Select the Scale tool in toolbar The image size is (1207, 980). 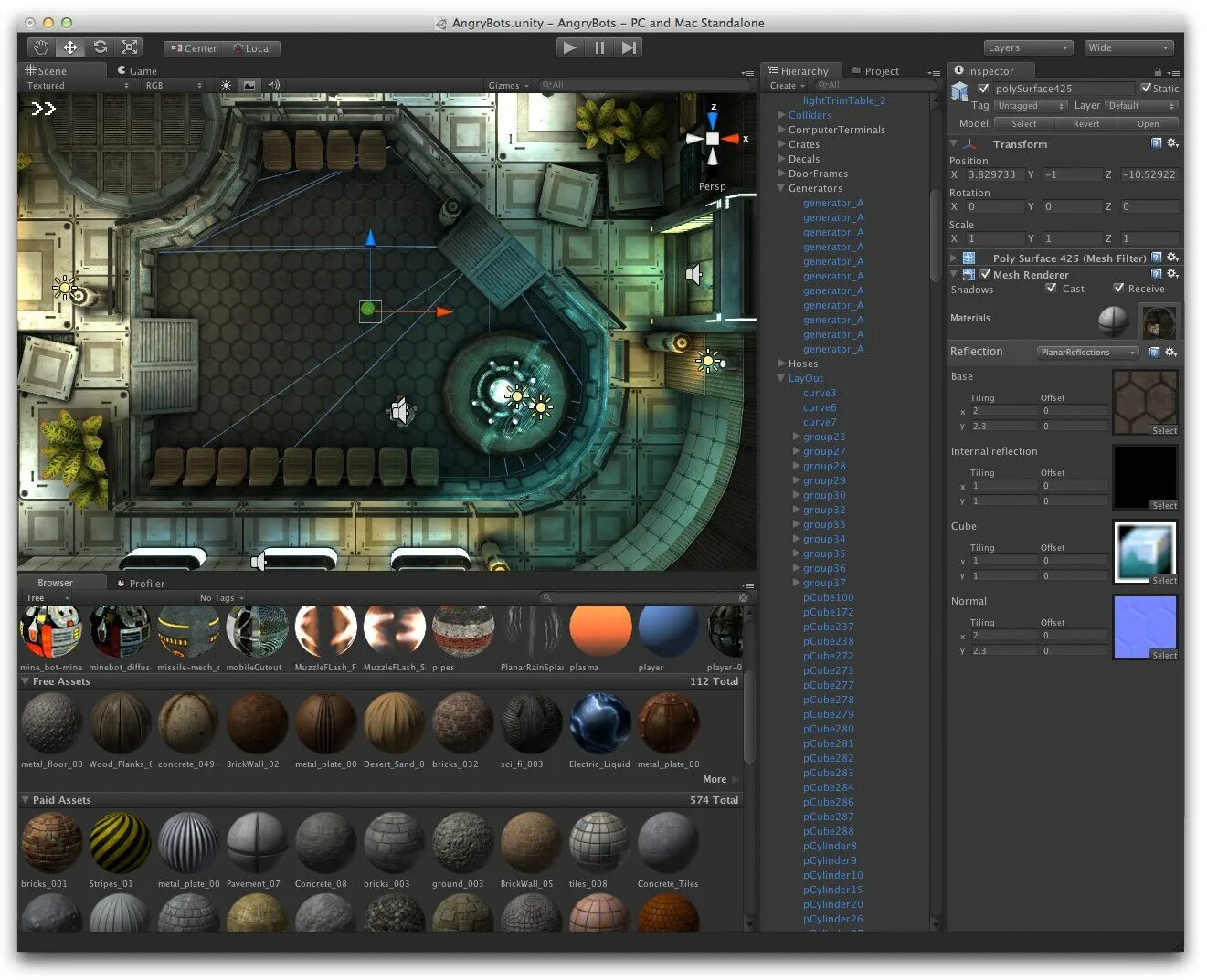[x=130, y=47]
